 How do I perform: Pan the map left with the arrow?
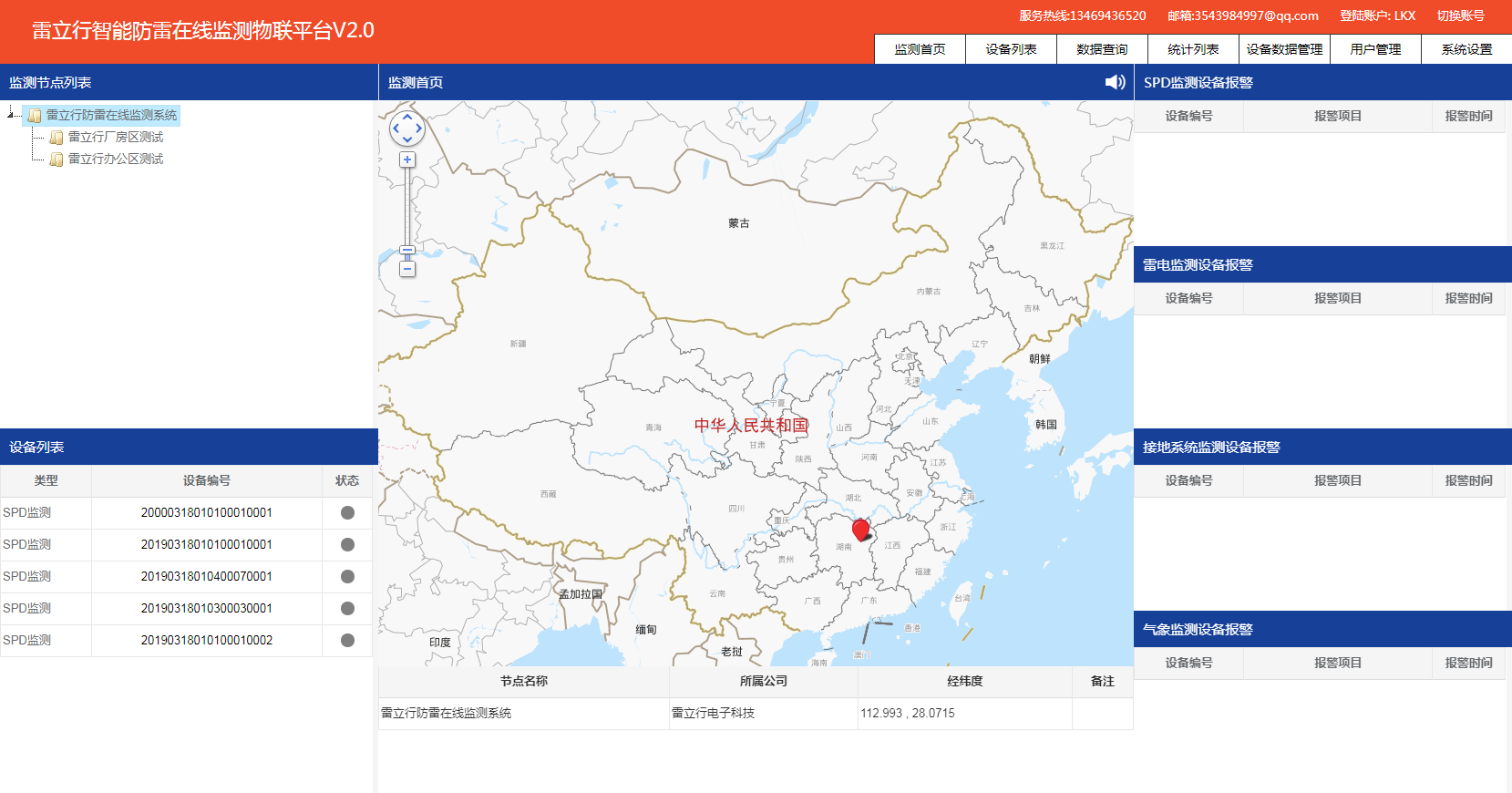tap(396, 129)
